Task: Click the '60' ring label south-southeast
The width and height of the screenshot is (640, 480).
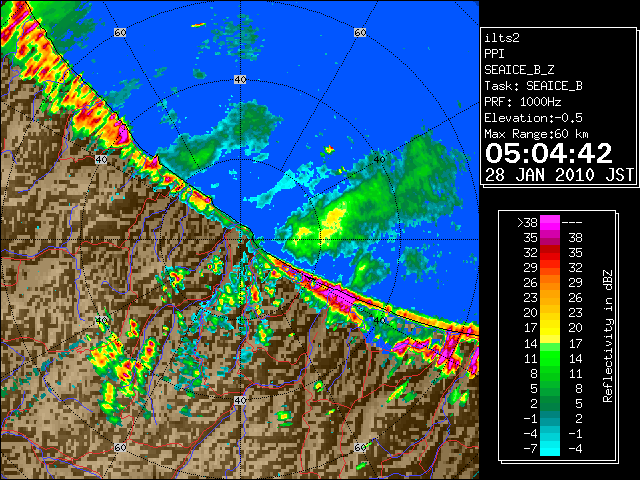Action: tap(360, 447)
